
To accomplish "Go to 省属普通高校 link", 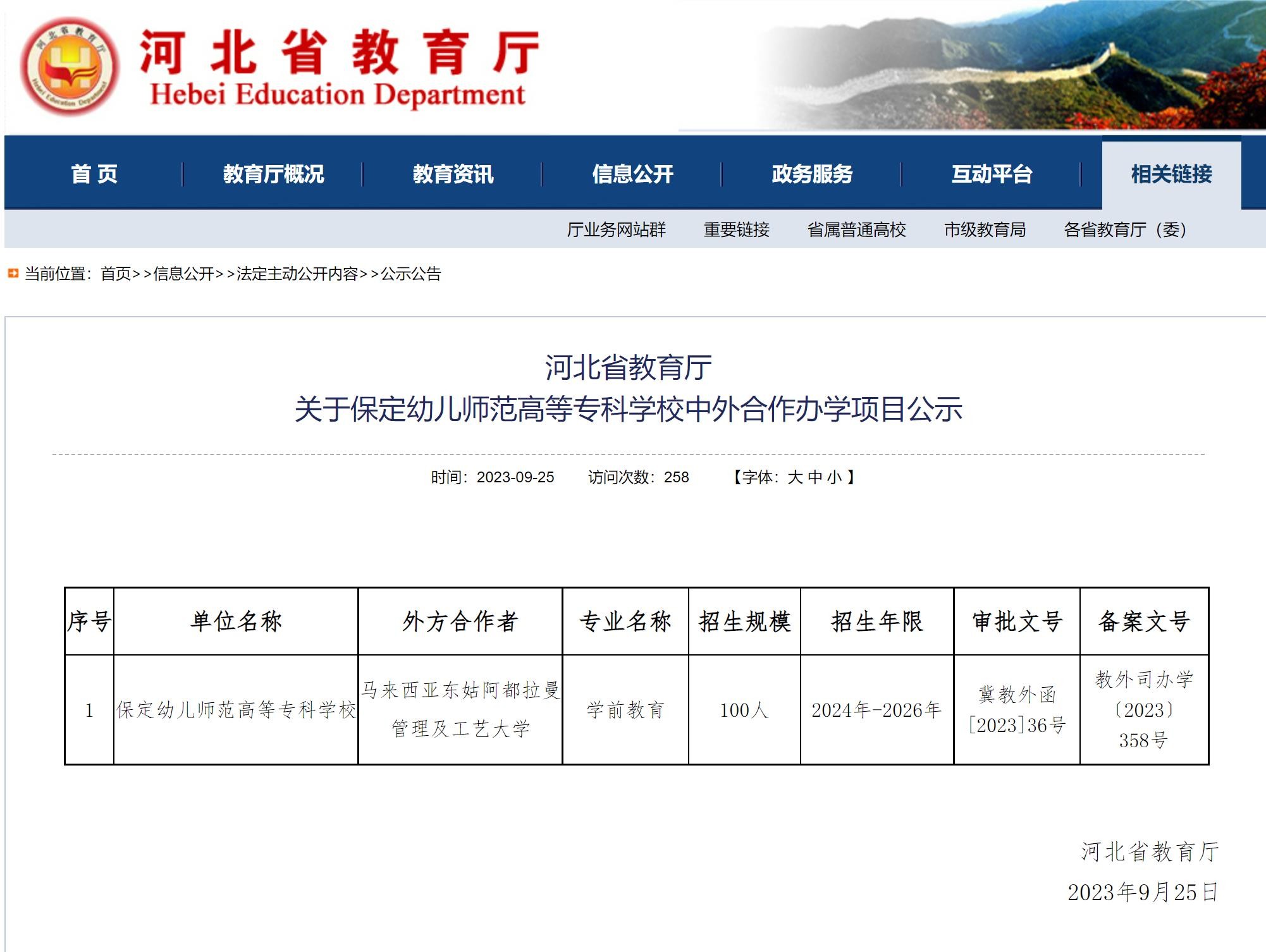I will (x=856, y=229).
